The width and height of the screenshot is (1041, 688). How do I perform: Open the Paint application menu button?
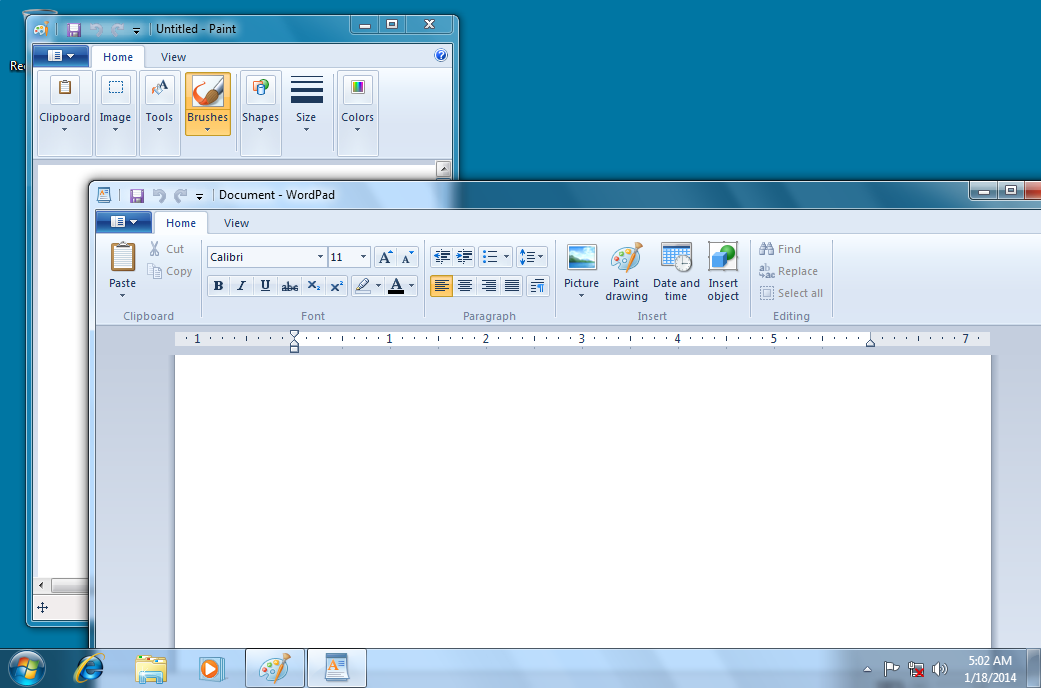(61, 56)
